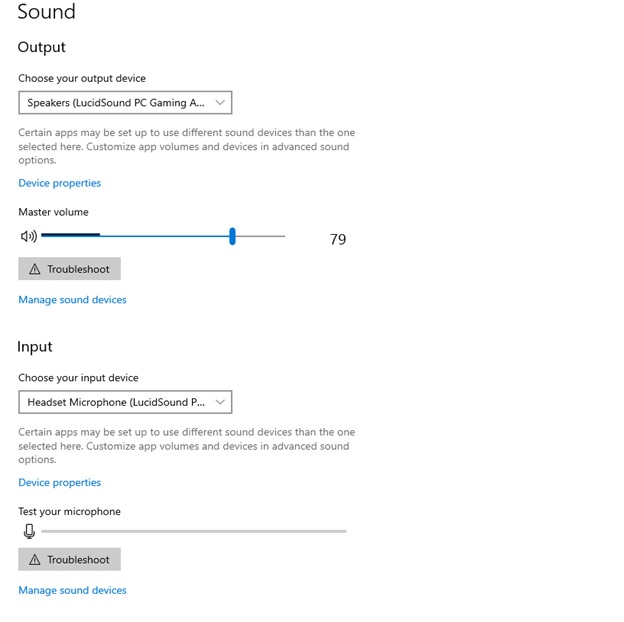Select the Headset Microphone input combo box
This screenshot has width=624, height=622.
pos(125,402)
